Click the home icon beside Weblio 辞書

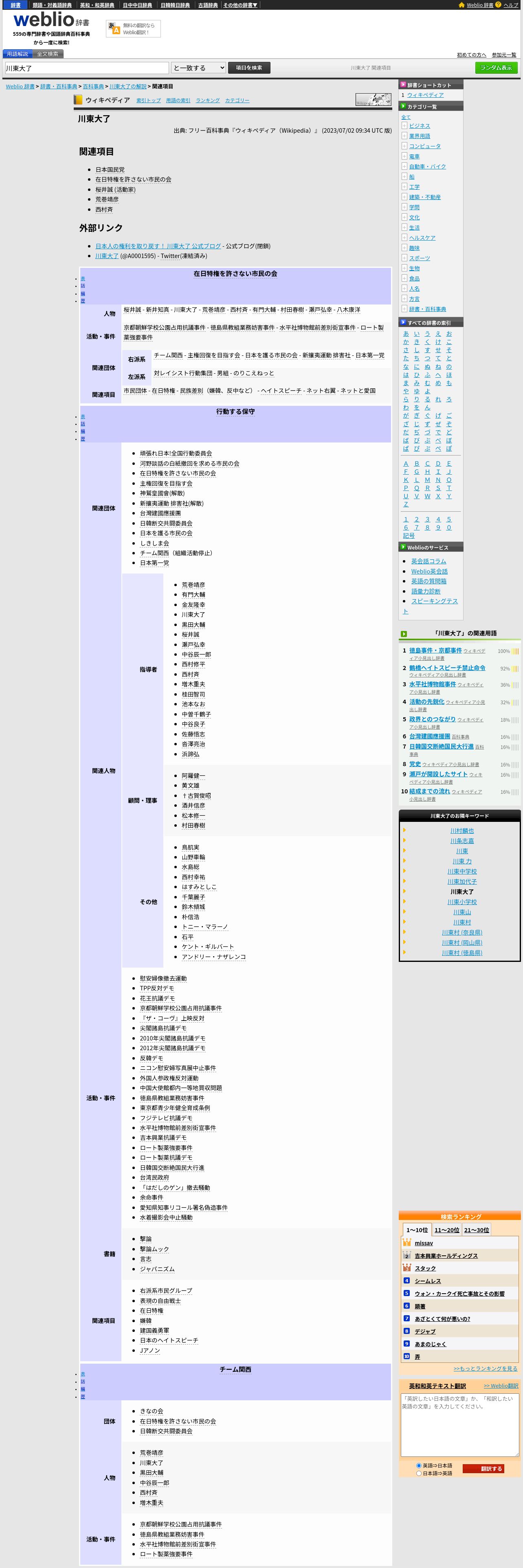pos(461,5)
